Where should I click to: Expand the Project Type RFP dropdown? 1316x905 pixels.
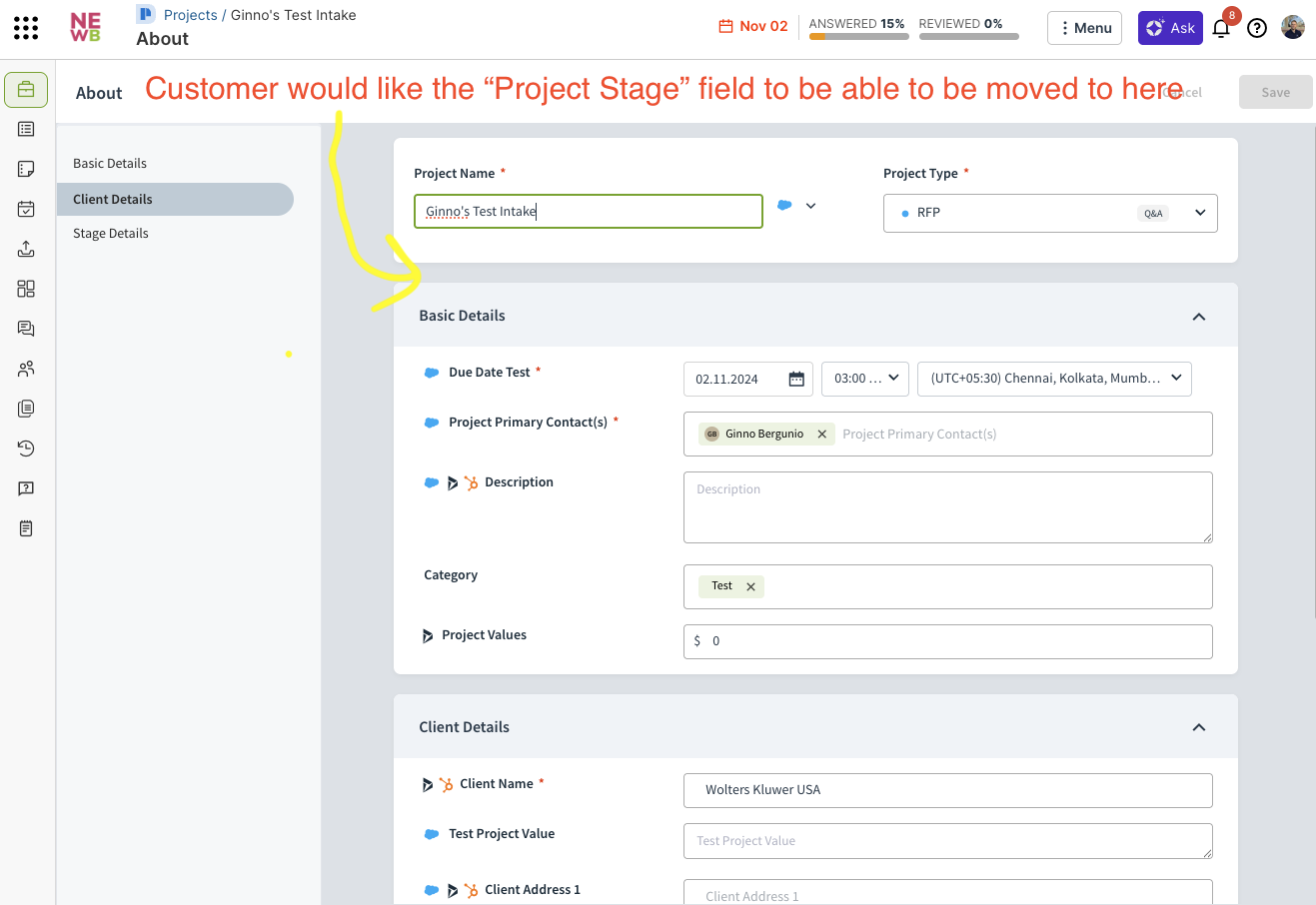[x=1200, y=213]
